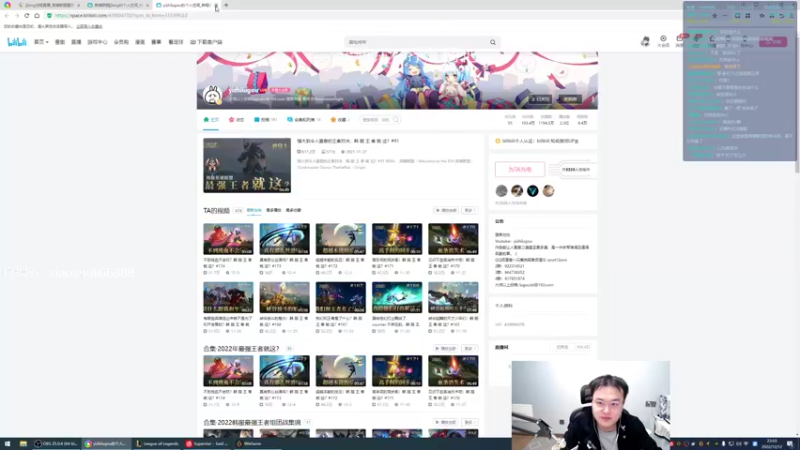Select the 主页 tab in channel nav
Screen dimensions: 800x450
pos(211,120)
